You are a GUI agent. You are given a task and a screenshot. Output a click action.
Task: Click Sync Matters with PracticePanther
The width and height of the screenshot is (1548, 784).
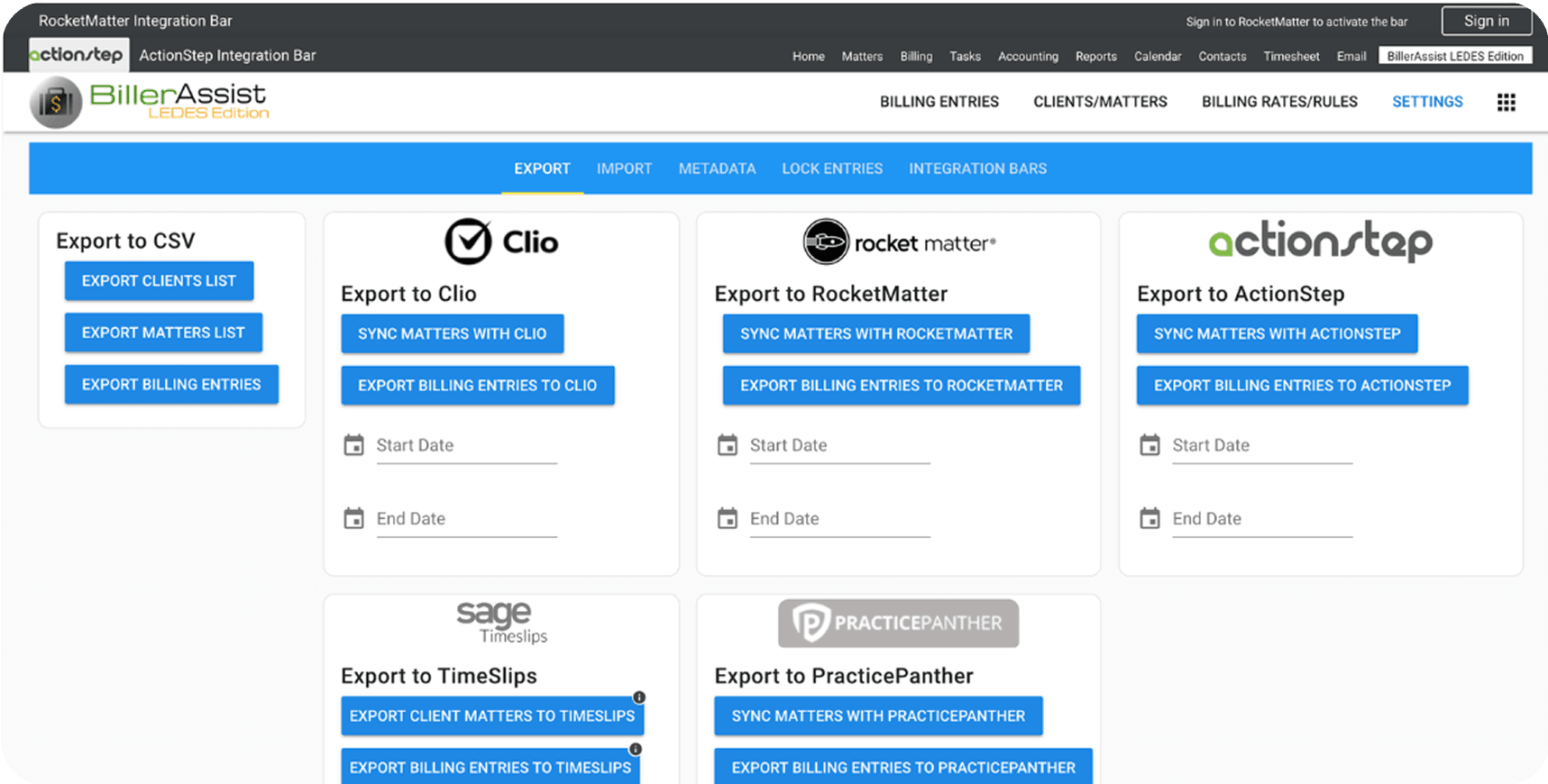click(x=879, y=716)
